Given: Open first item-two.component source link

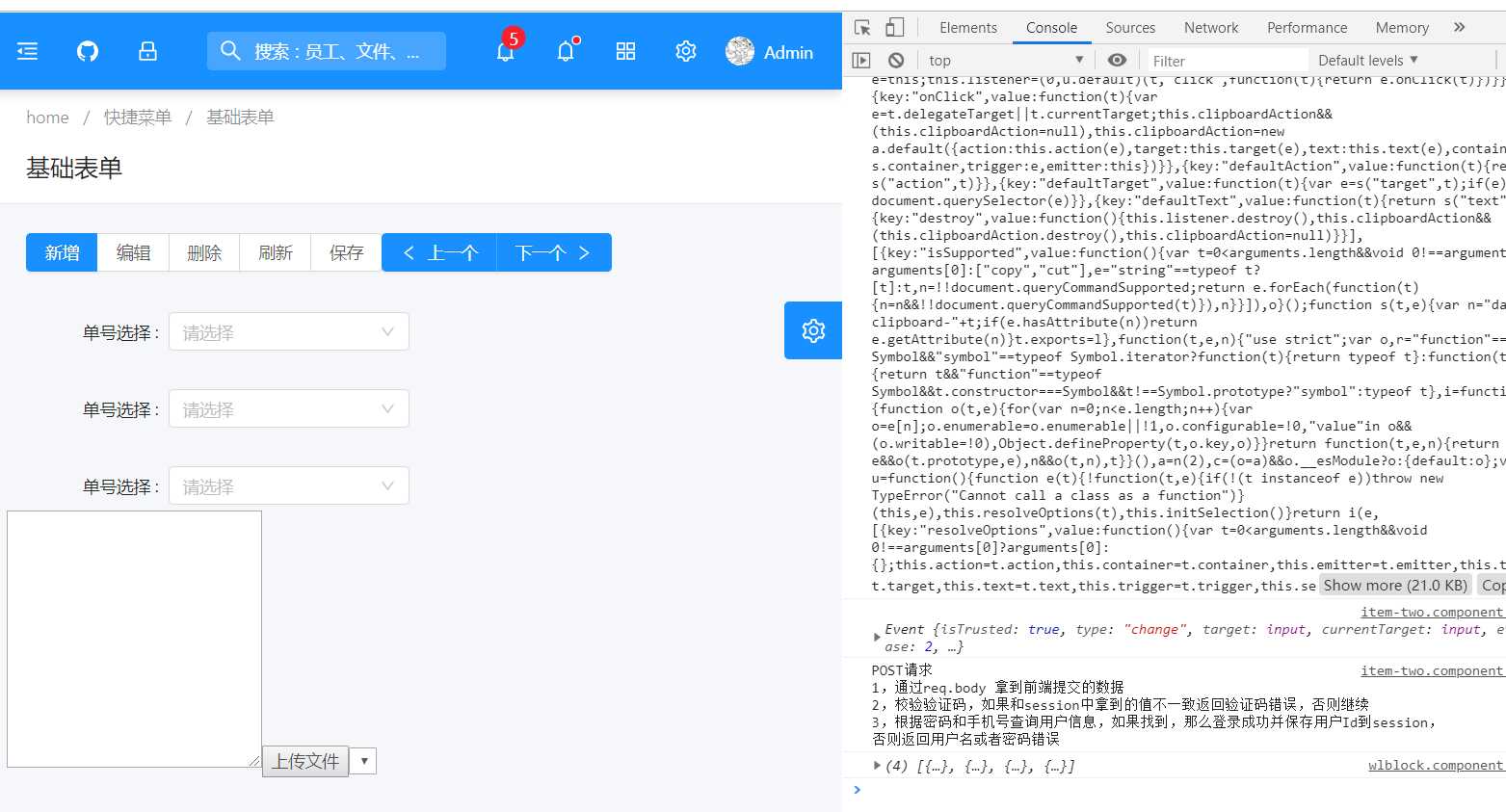Looking at the screenshot, I should 1431,612.
